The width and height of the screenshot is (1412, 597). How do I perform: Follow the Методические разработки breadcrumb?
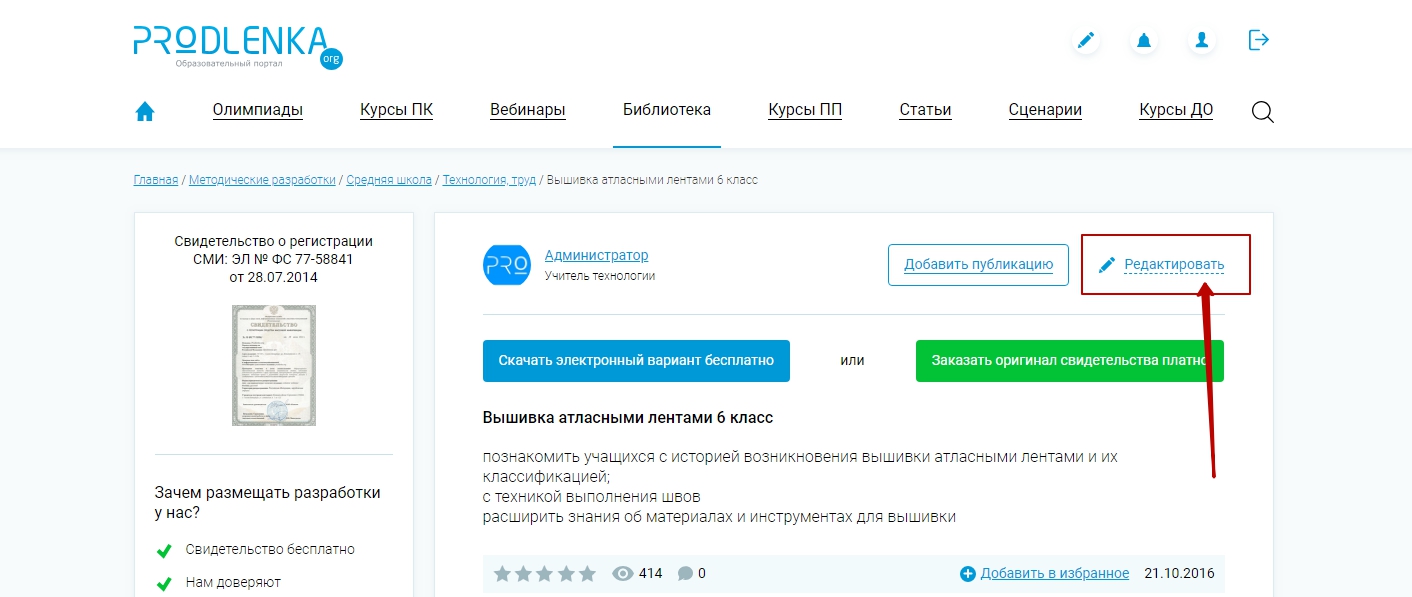tap(262, 180)
